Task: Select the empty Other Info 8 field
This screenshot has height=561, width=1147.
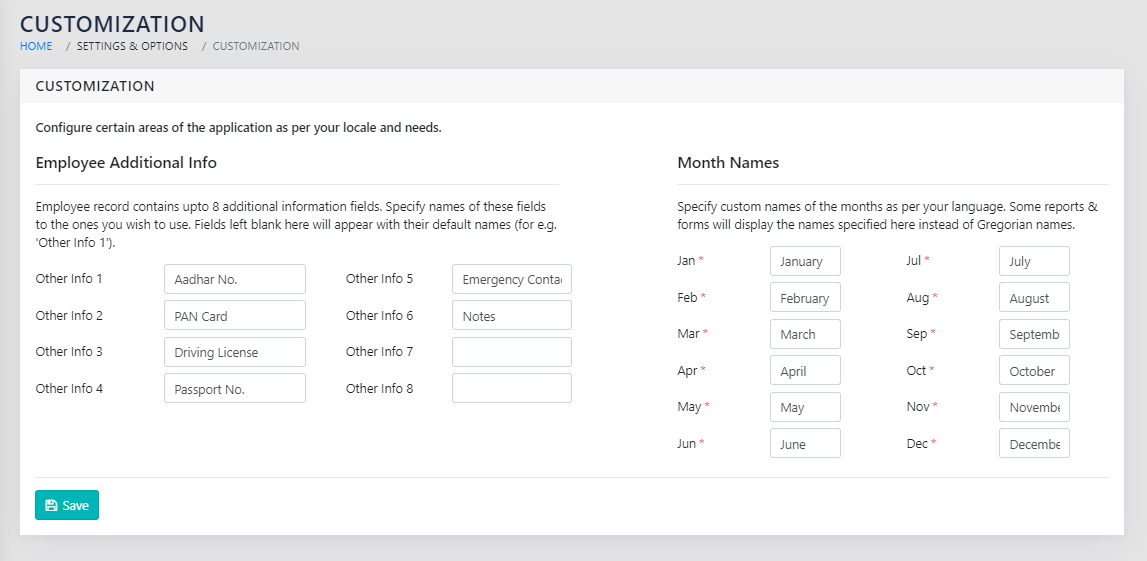Action: [511, 388]
